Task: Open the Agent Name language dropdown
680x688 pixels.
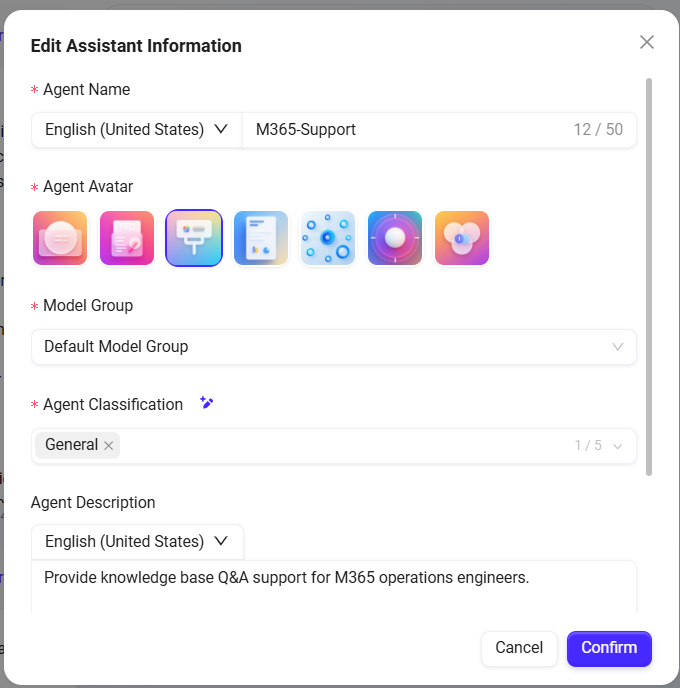Action: pyautogui.click(x=137, y=130)
